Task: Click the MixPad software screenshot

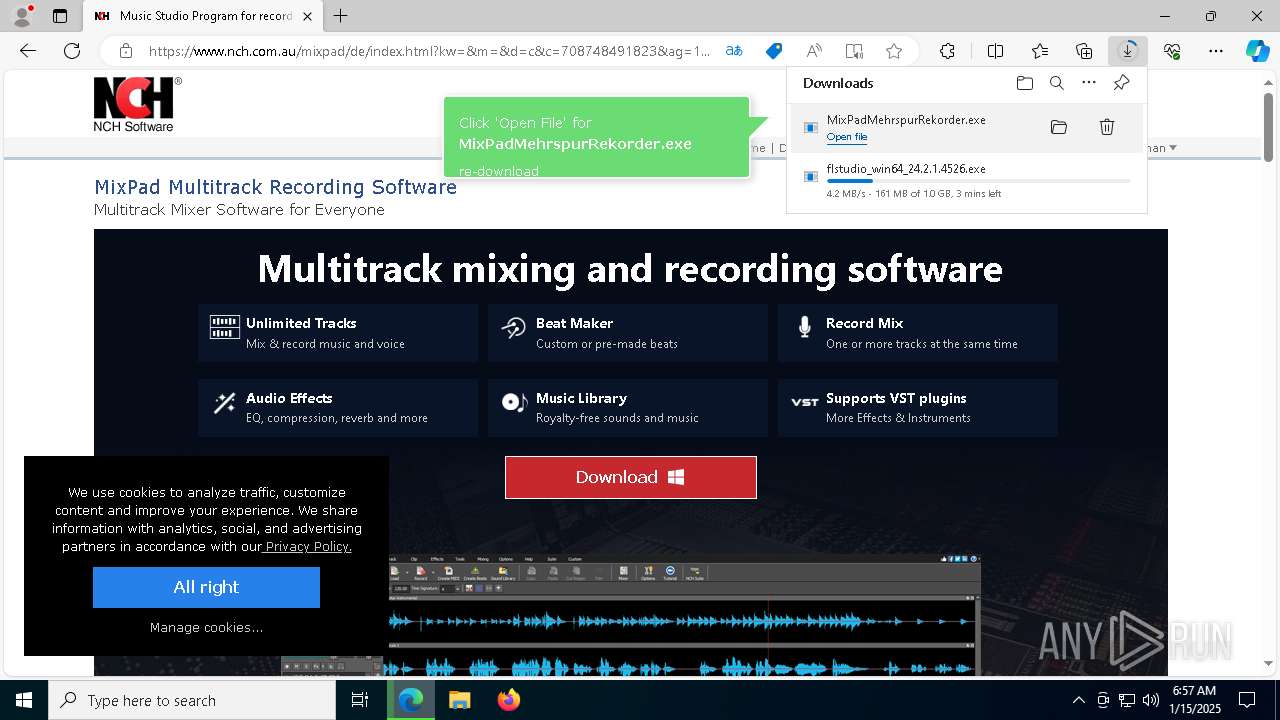Action: (631, 615)
